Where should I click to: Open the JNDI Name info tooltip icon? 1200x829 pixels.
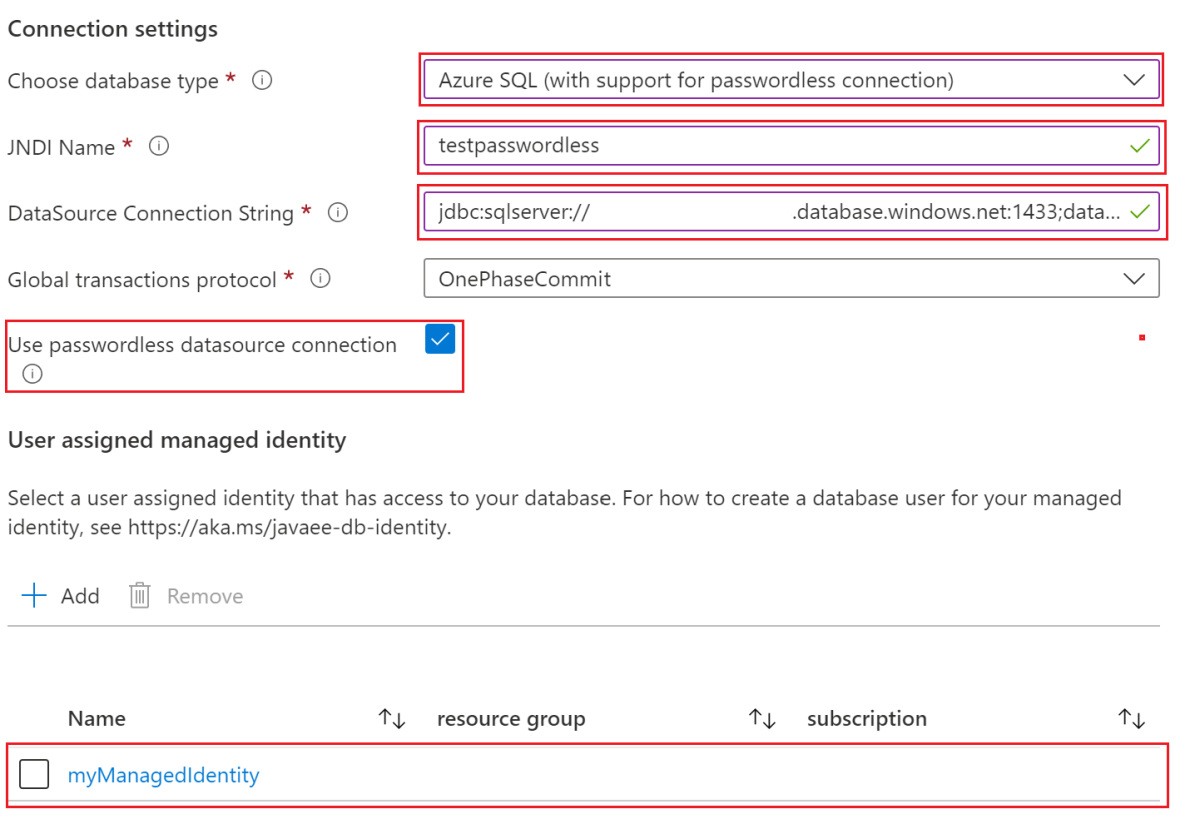pyautogui.click(x=158, y=148)
